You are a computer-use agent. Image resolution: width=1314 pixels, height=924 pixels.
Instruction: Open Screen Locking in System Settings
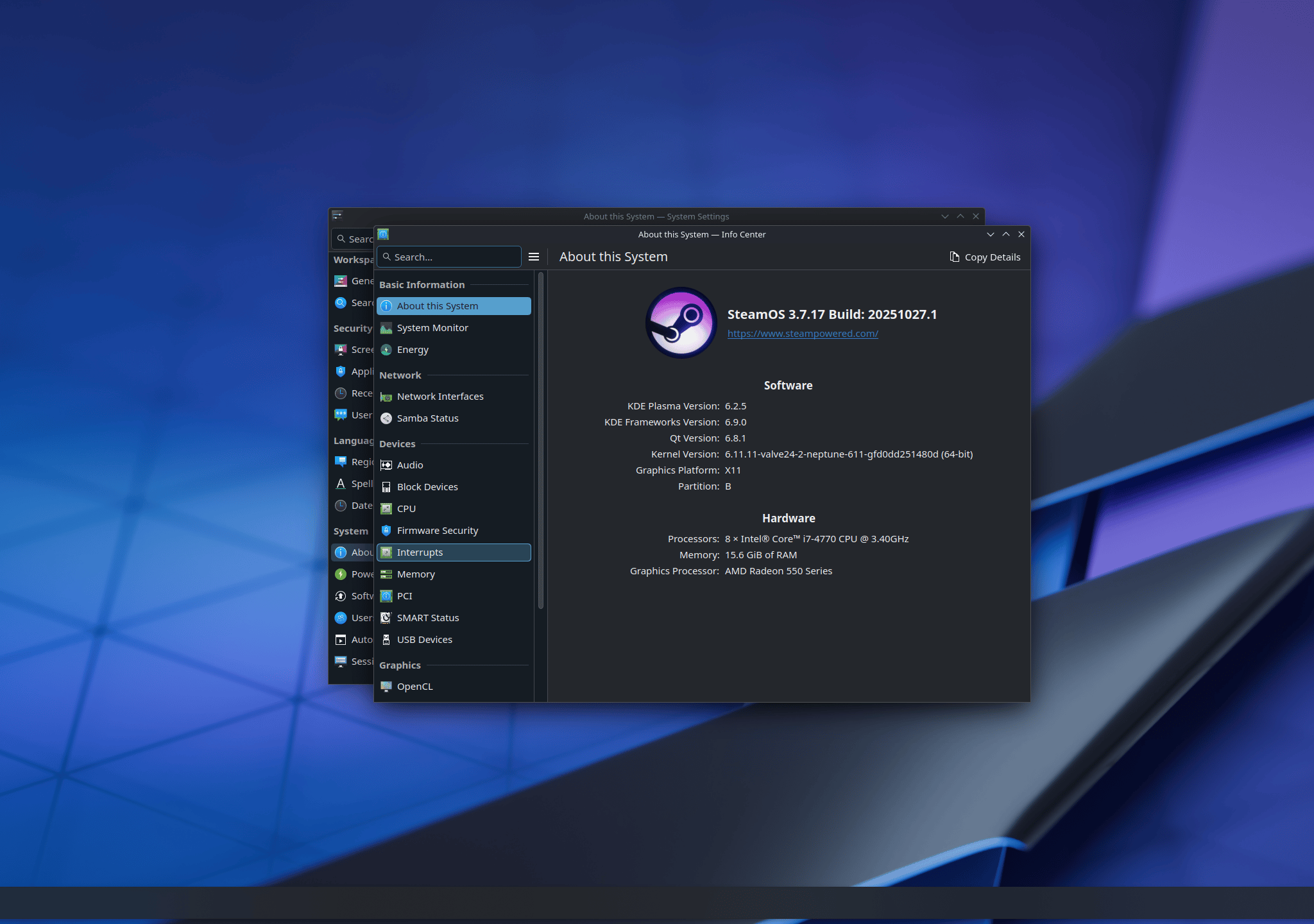click(x=353, y=350)
